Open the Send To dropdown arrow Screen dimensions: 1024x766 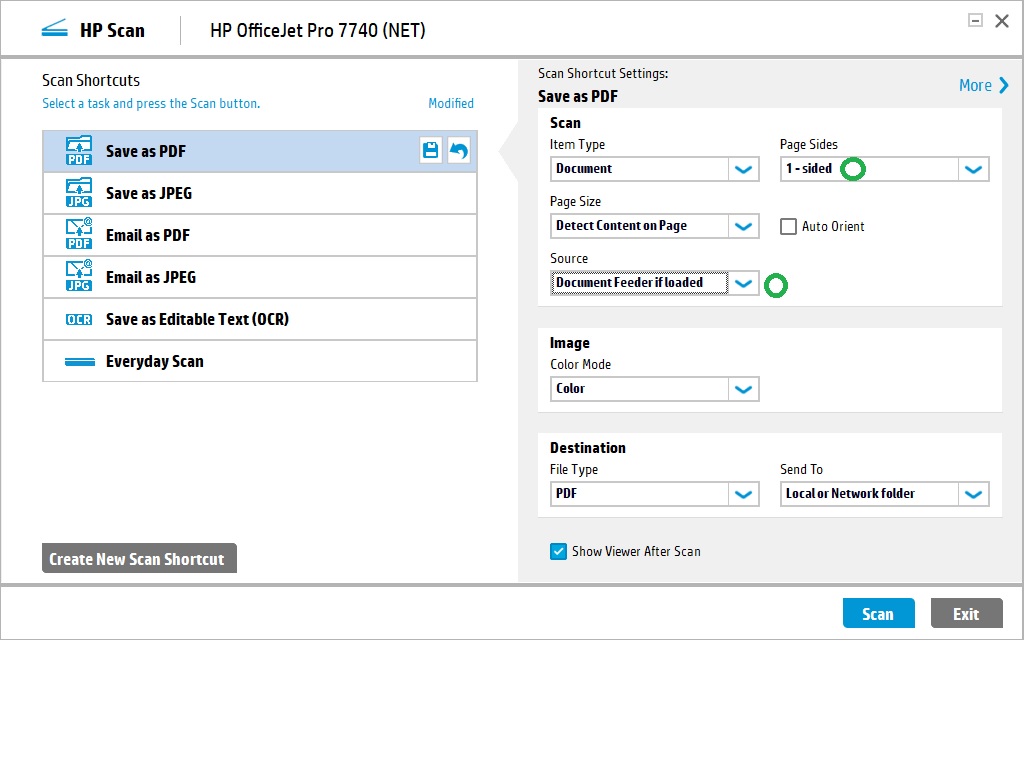click(973, 494)
